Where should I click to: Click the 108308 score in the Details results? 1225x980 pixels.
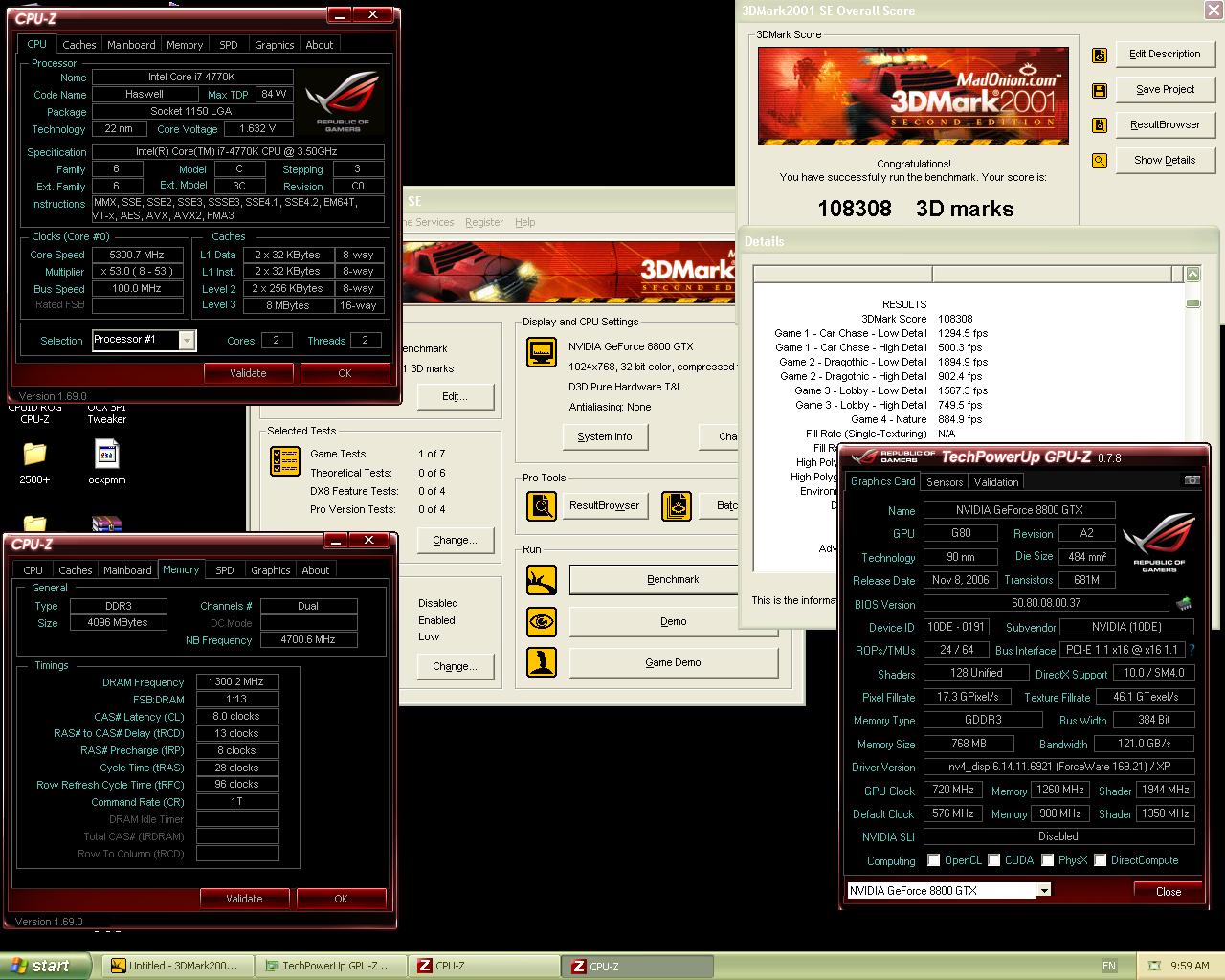coord(955,319)
